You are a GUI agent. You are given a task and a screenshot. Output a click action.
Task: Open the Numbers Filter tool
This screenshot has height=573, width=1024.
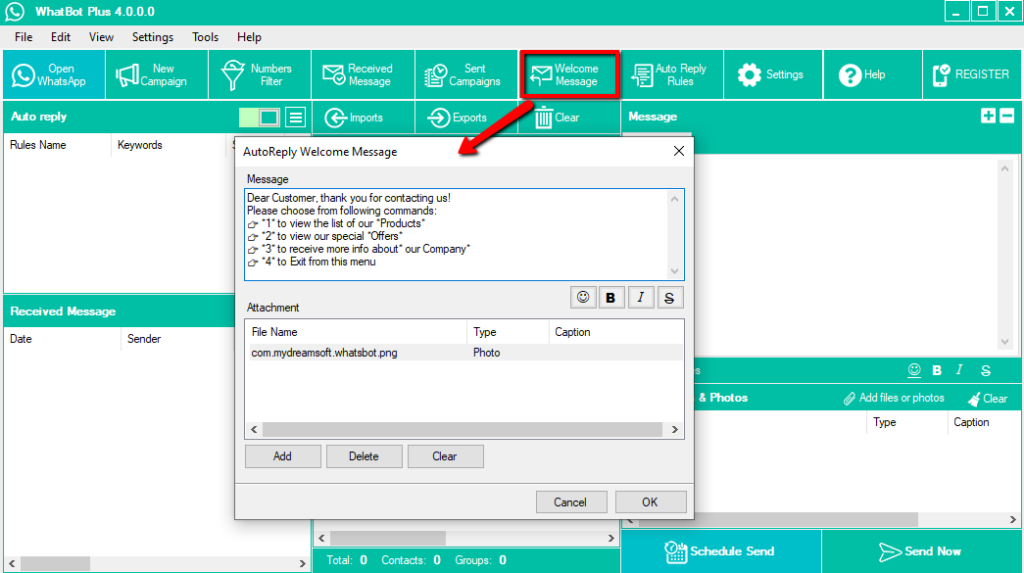(x=259, y=75)
